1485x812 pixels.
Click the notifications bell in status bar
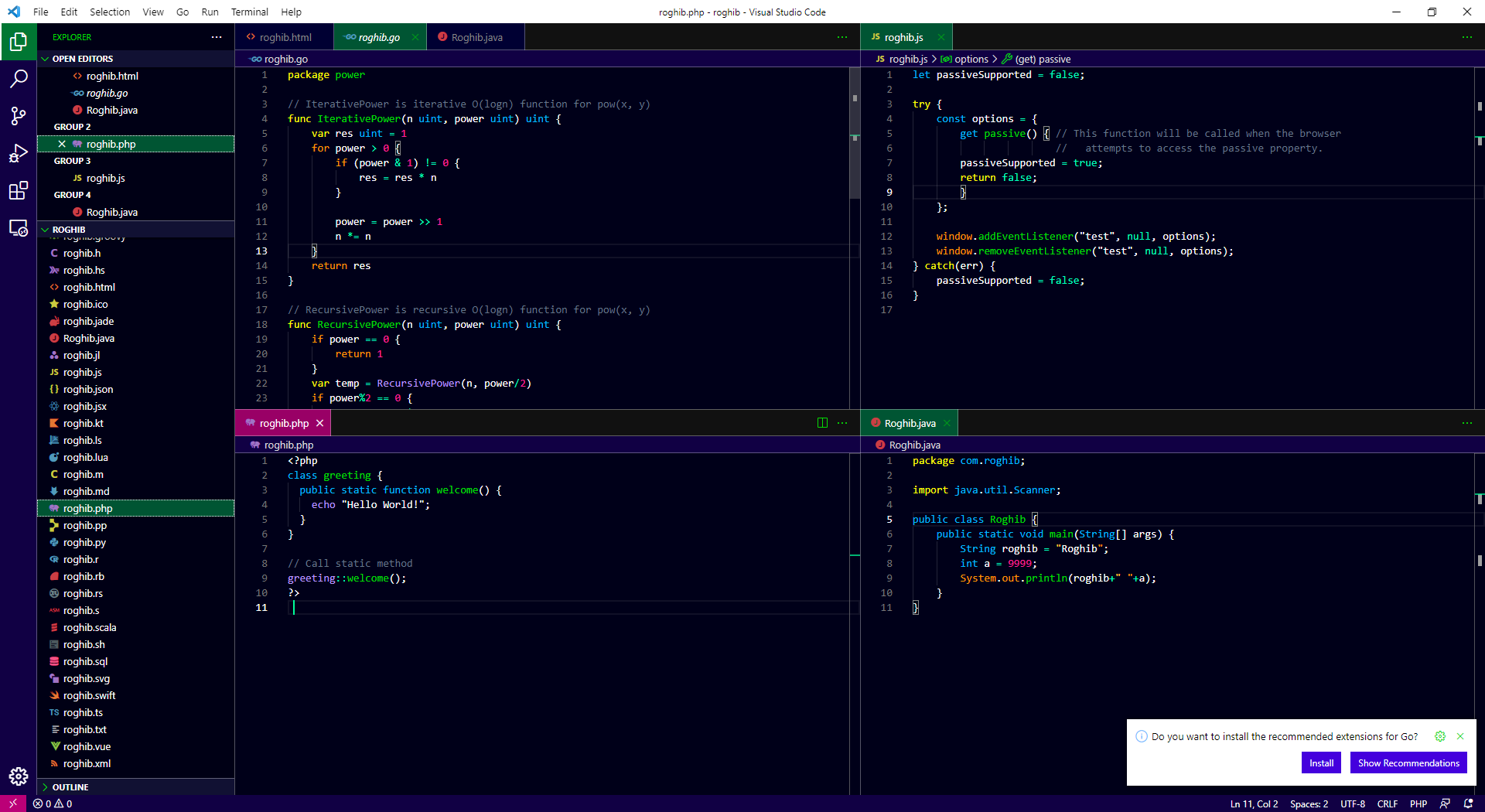coord(1468,803)
